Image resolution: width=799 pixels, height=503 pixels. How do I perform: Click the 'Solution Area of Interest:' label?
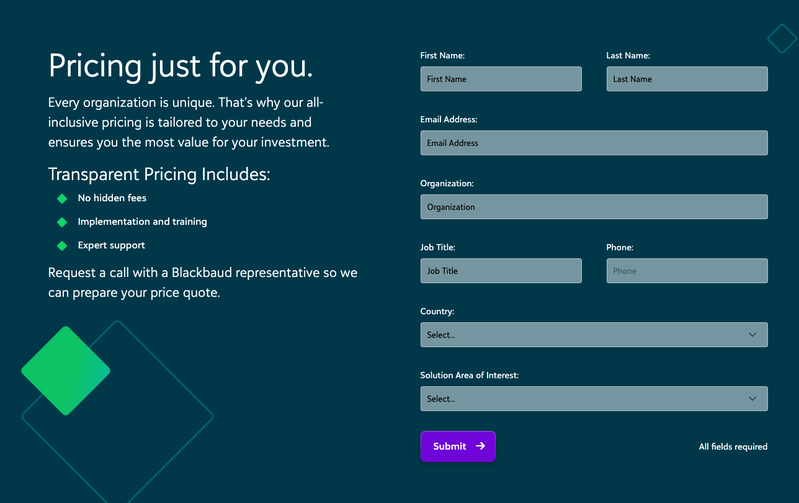(469, 376)
